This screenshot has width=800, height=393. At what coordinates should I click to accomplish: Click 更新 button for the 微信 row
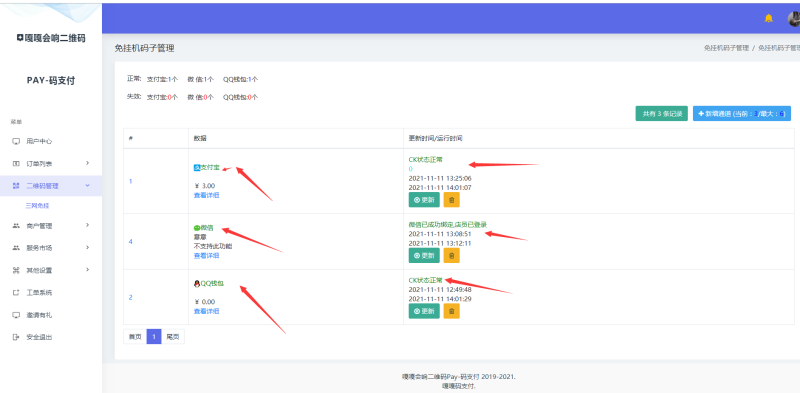click(424, 256)
